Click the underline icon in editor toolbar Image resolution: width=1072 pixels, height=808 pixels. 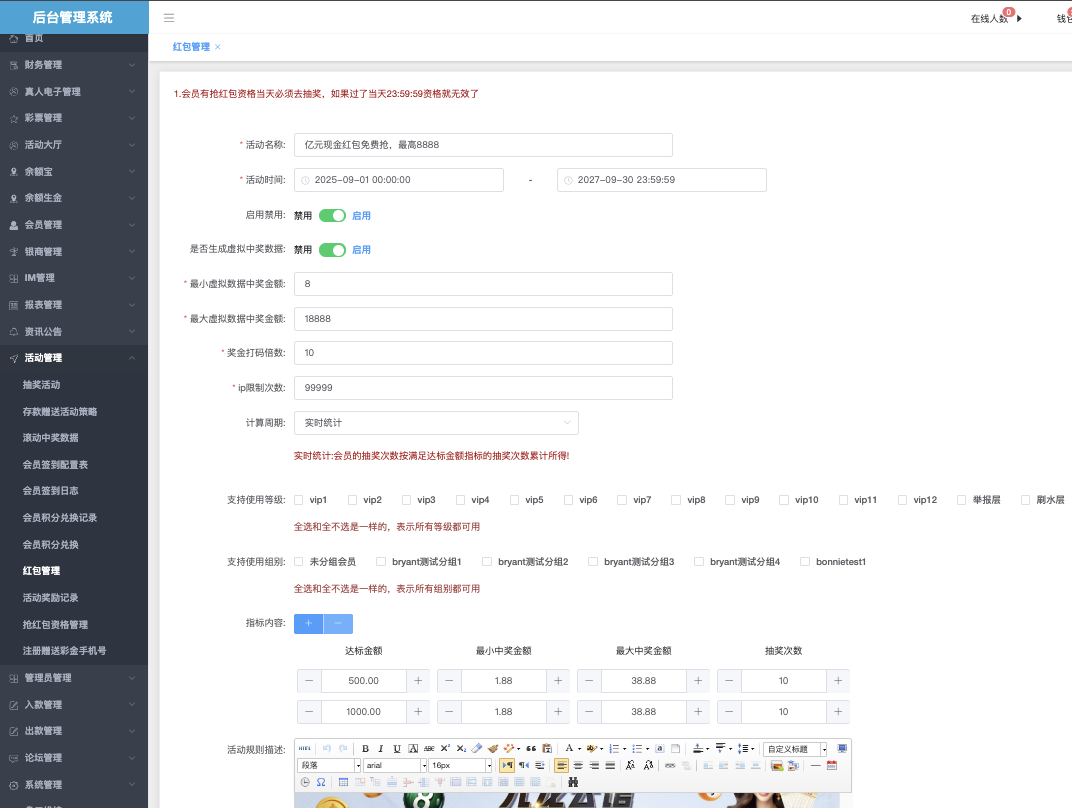click(x=397, y=748)
